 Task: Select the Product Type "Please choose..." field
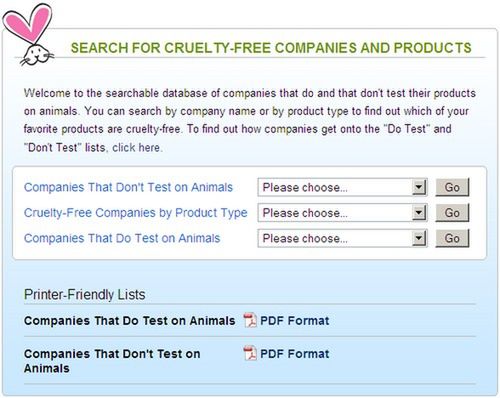click(342, 213)
